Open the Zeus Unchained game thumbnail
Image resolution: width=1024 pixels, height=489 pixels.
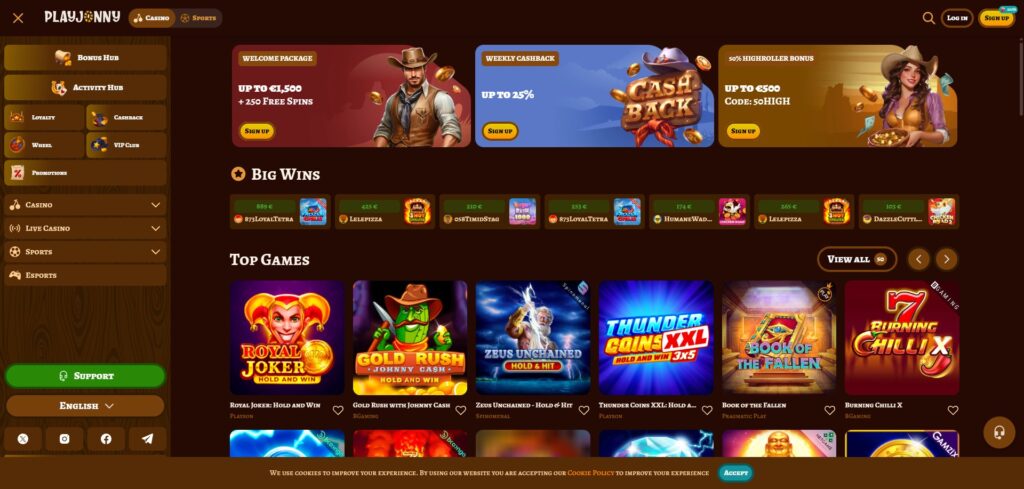[533, 338]
